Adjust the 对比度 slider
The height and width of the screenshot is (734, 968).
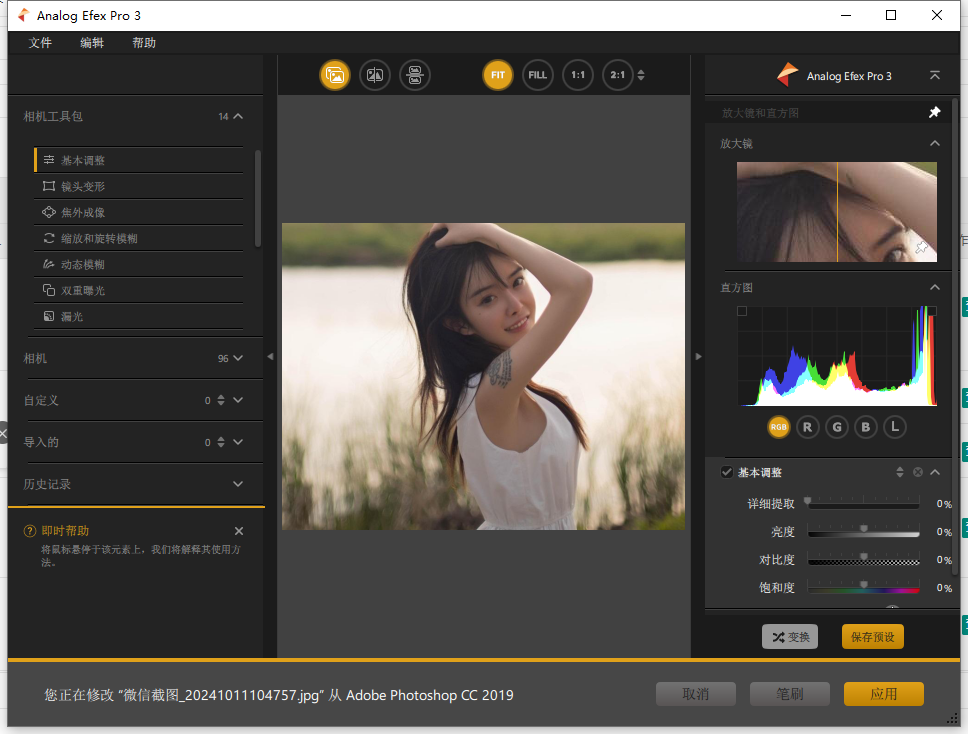point(863,560)
